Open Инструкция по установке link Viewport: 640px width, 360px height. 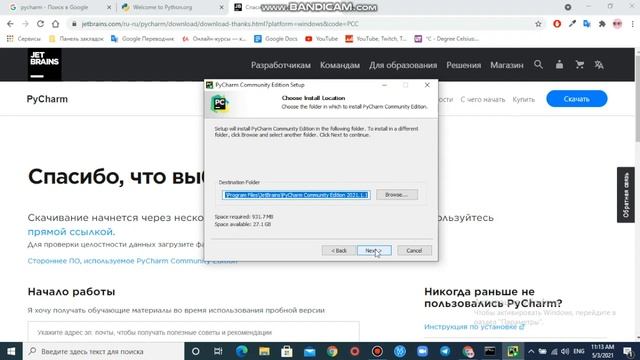tap(474, 327)
